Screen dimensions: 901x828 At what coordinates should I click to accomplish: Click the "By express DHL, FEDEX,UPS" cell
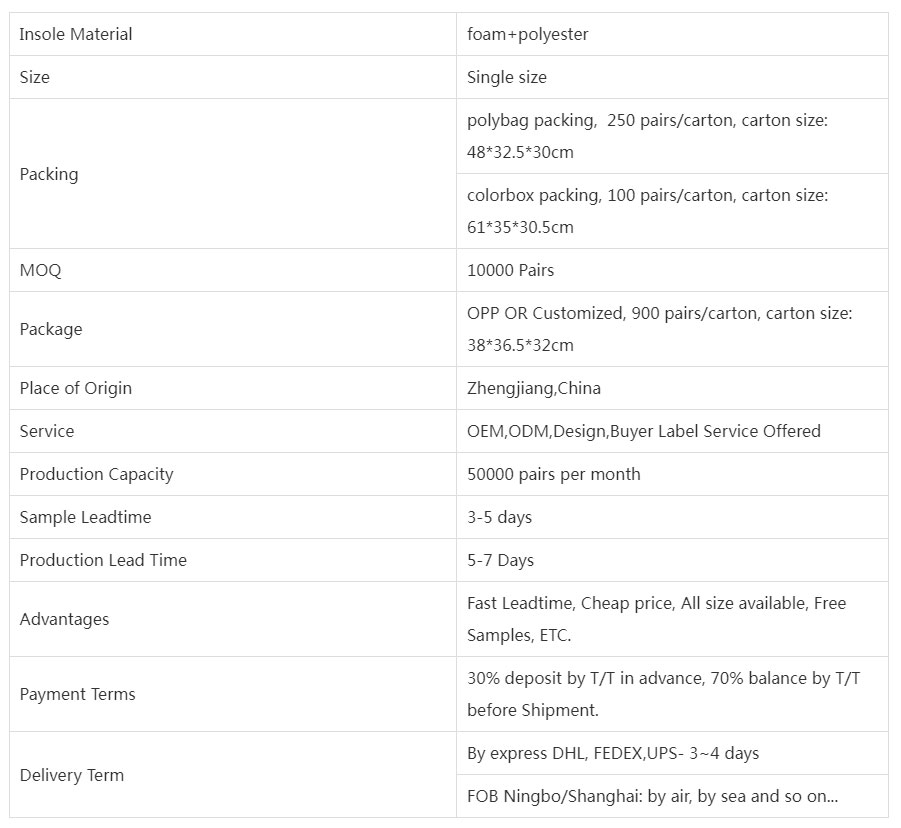(x=613, y=753)
